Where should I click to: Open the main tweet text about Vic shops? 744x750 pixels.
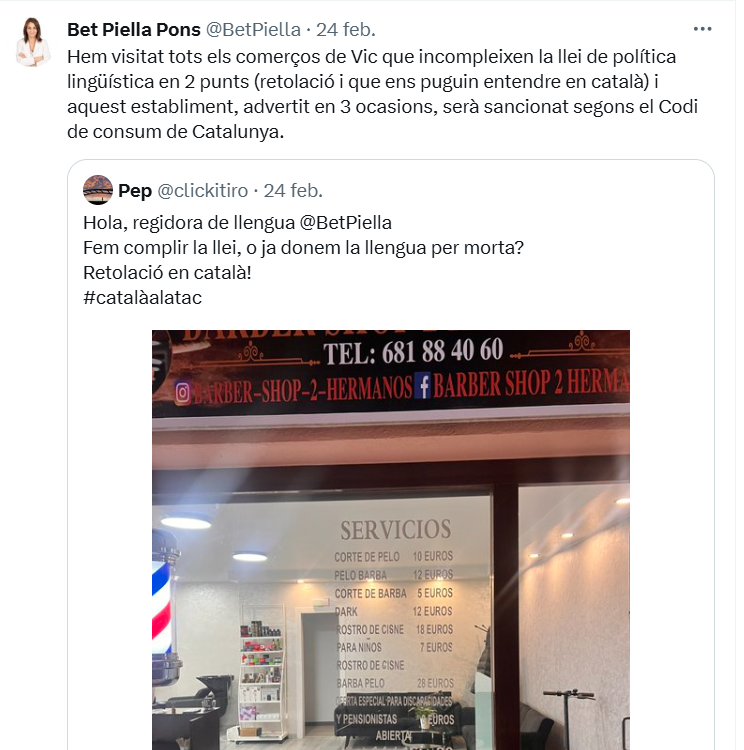click(382, 94)
